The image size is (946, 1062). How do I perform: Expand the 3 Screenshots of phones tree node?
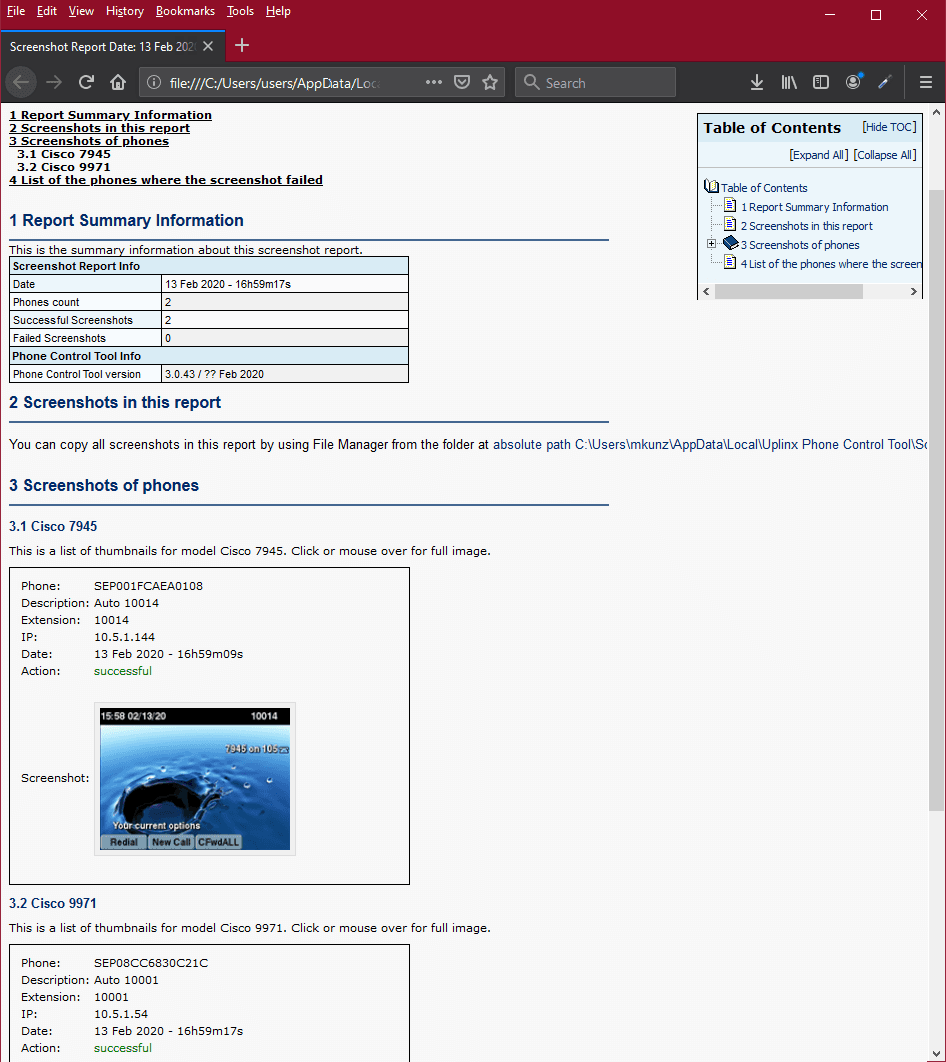(x=711, y=244)
